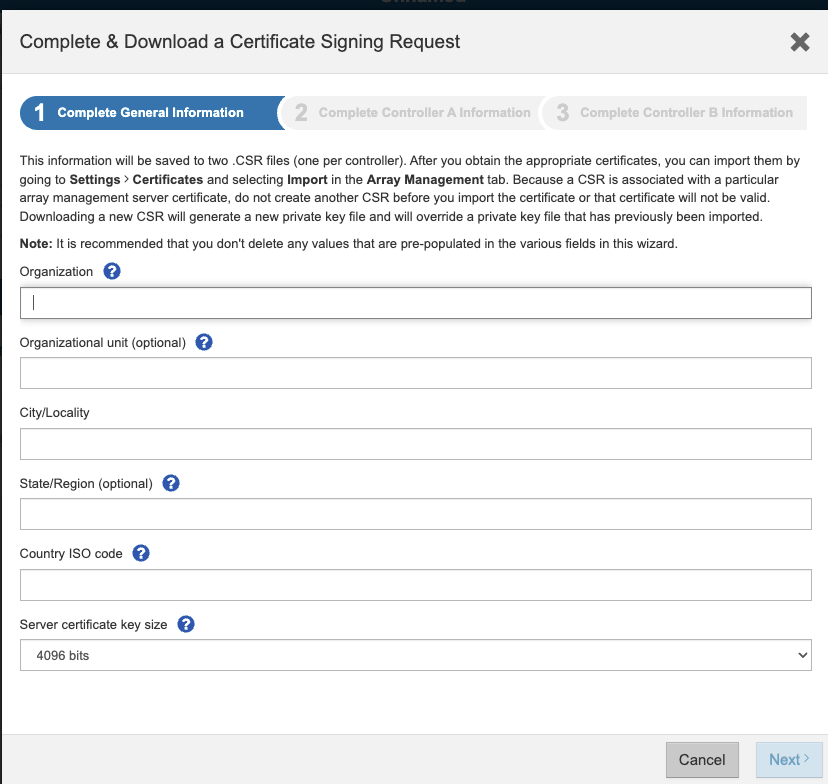Click the State/Region help icon
This screenshot has height=784, width=828.
point(171,483)
